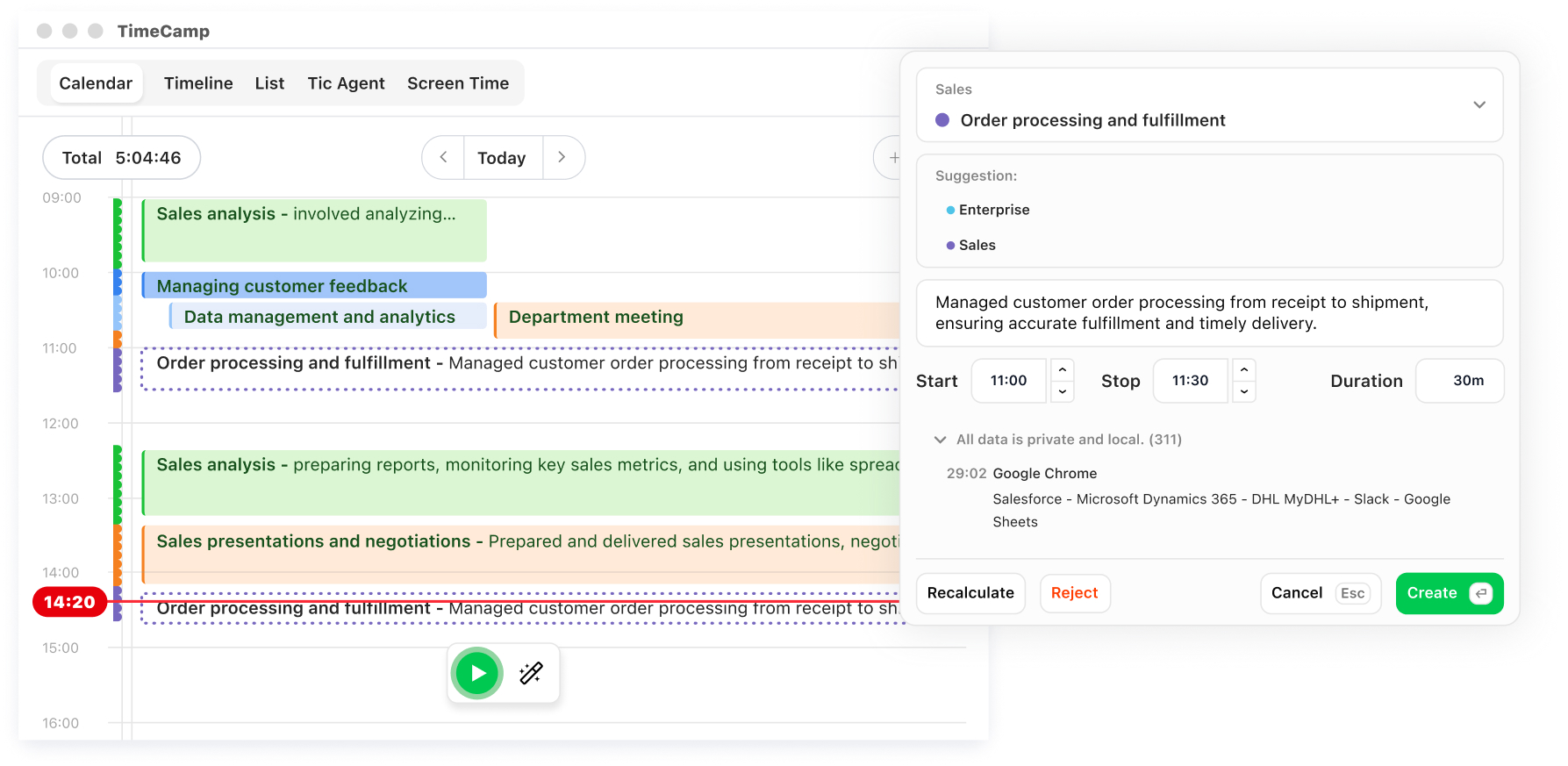Click the Recalculate button
This screenshot has height=766, width=1568.
click(x=970, y=593)
